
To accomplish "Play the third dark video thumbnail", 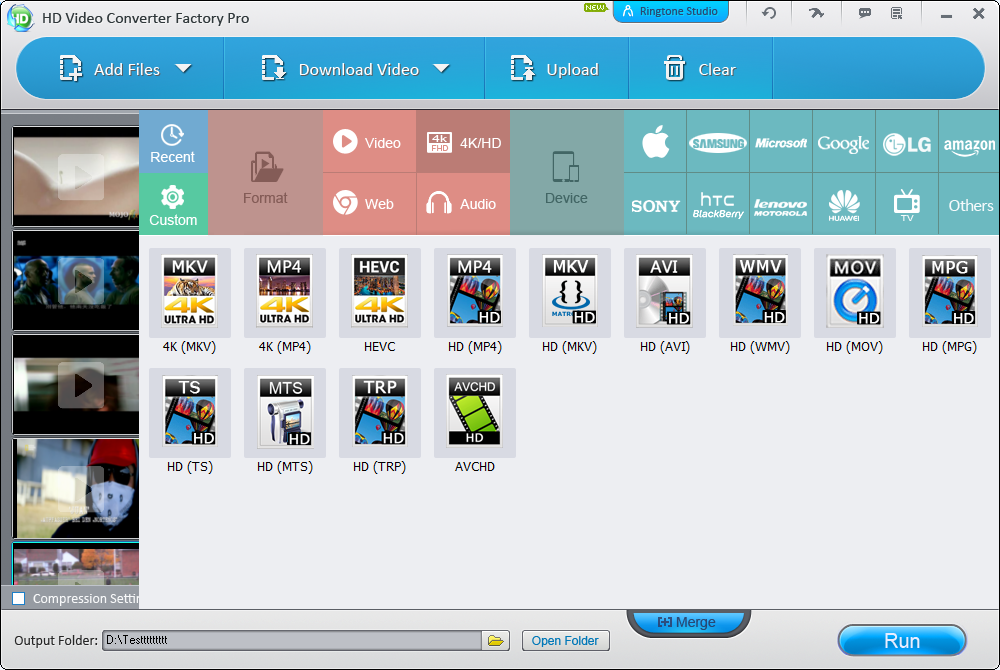I will pos(80,385).
